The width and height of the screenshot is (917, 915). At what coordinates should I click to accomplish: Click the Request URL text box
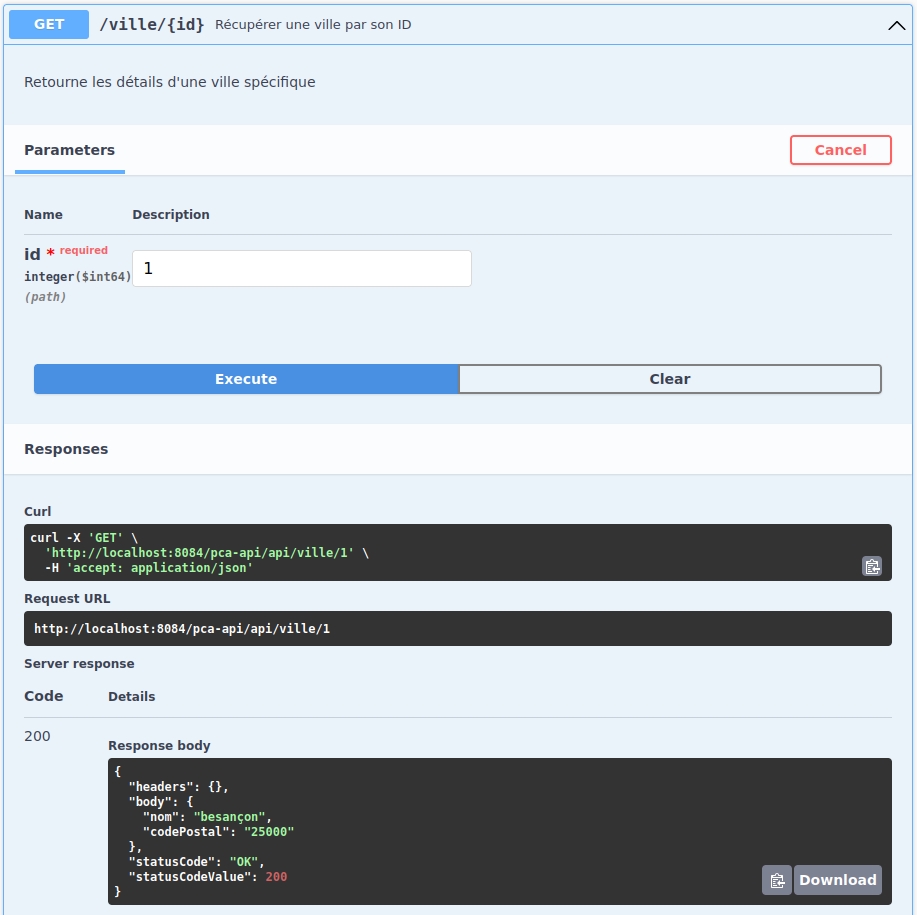(x=458, y=629)
